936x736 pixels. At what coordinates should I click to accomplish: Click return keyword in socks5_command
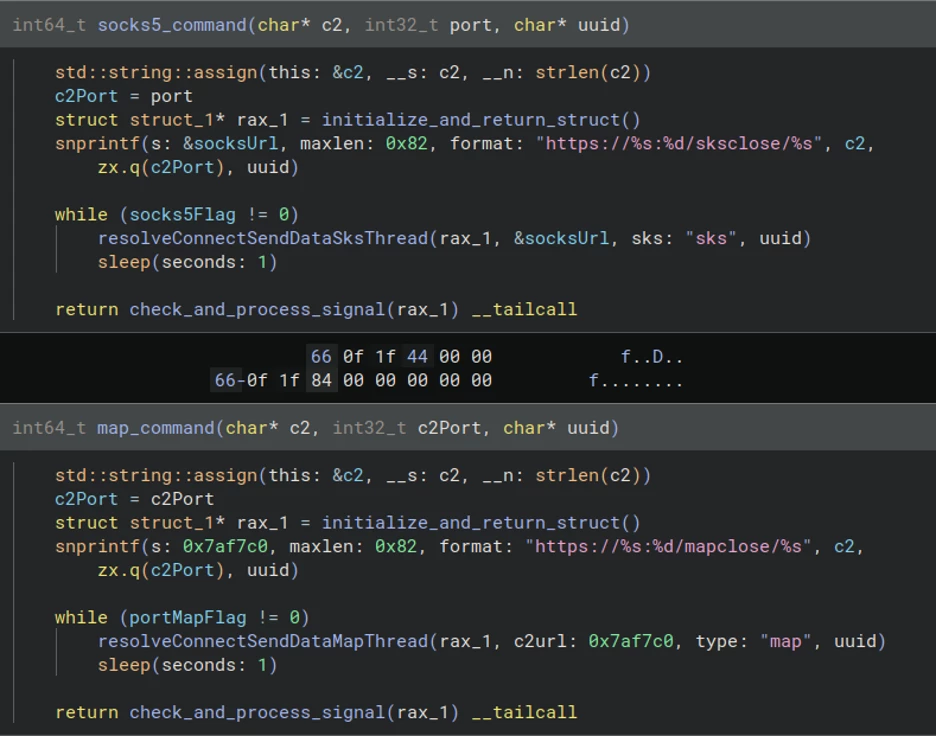(87, 309)
